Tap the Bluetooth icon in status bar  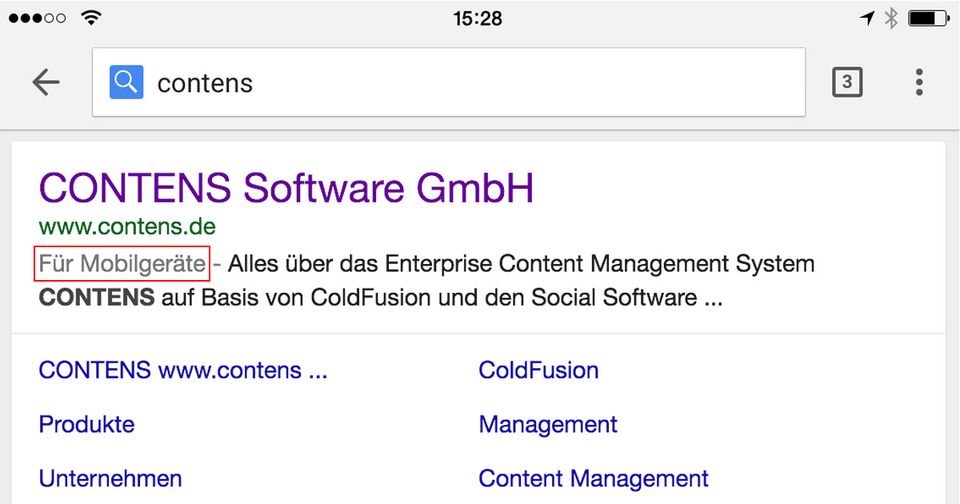891,18
